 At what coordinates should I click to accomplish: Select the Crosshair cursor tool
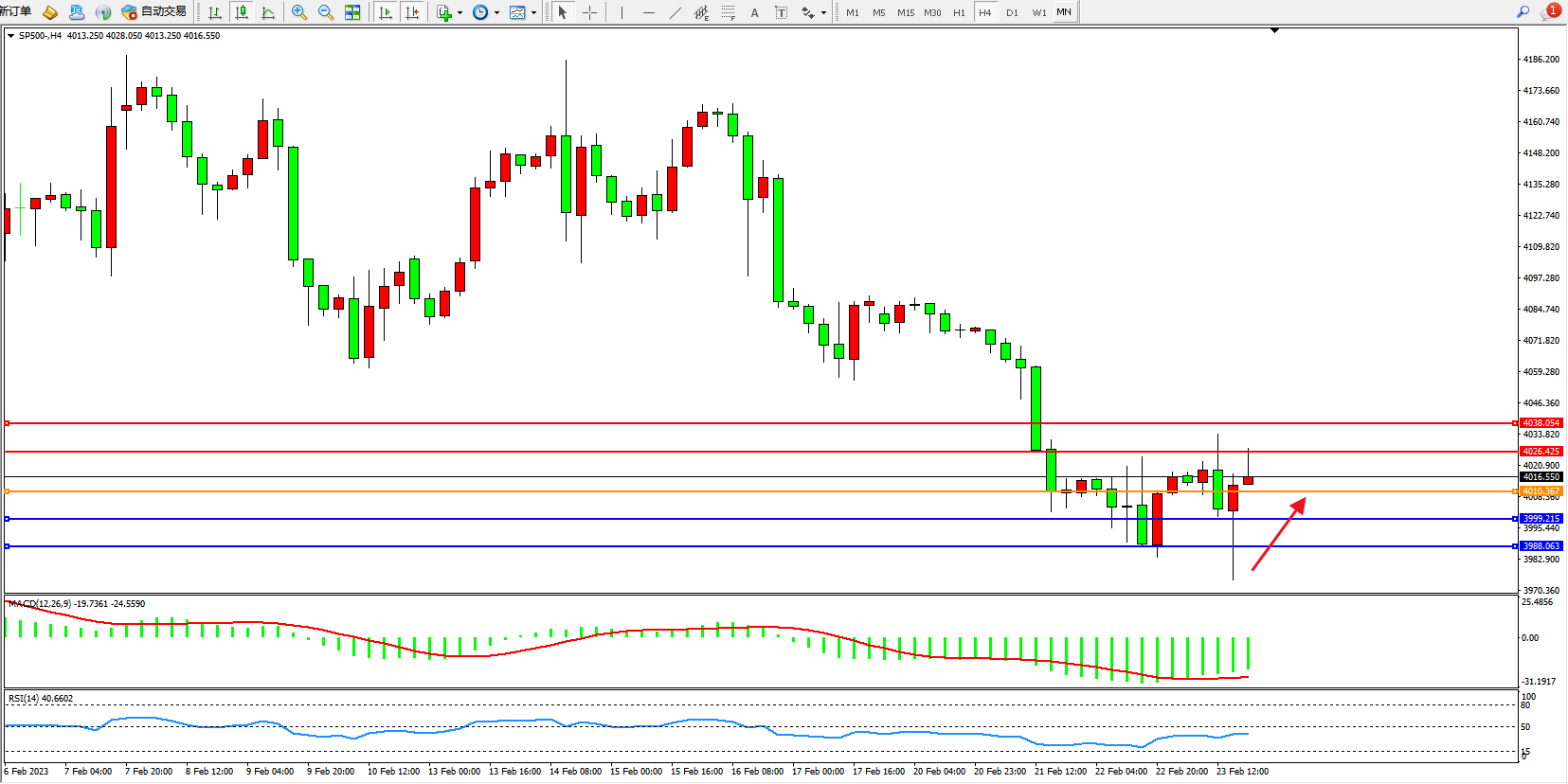[x=589, y=12]
